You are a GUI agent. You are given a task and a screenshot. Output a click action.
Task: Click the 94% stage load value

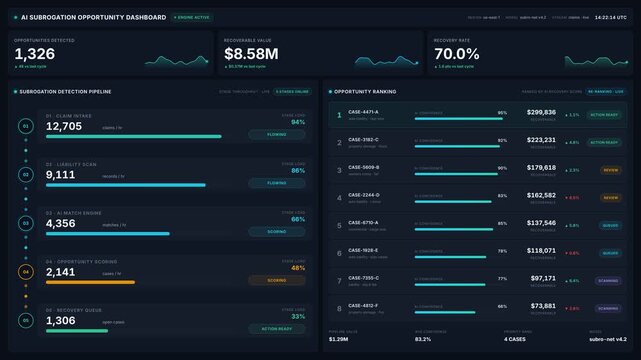[x=298, y=122]
